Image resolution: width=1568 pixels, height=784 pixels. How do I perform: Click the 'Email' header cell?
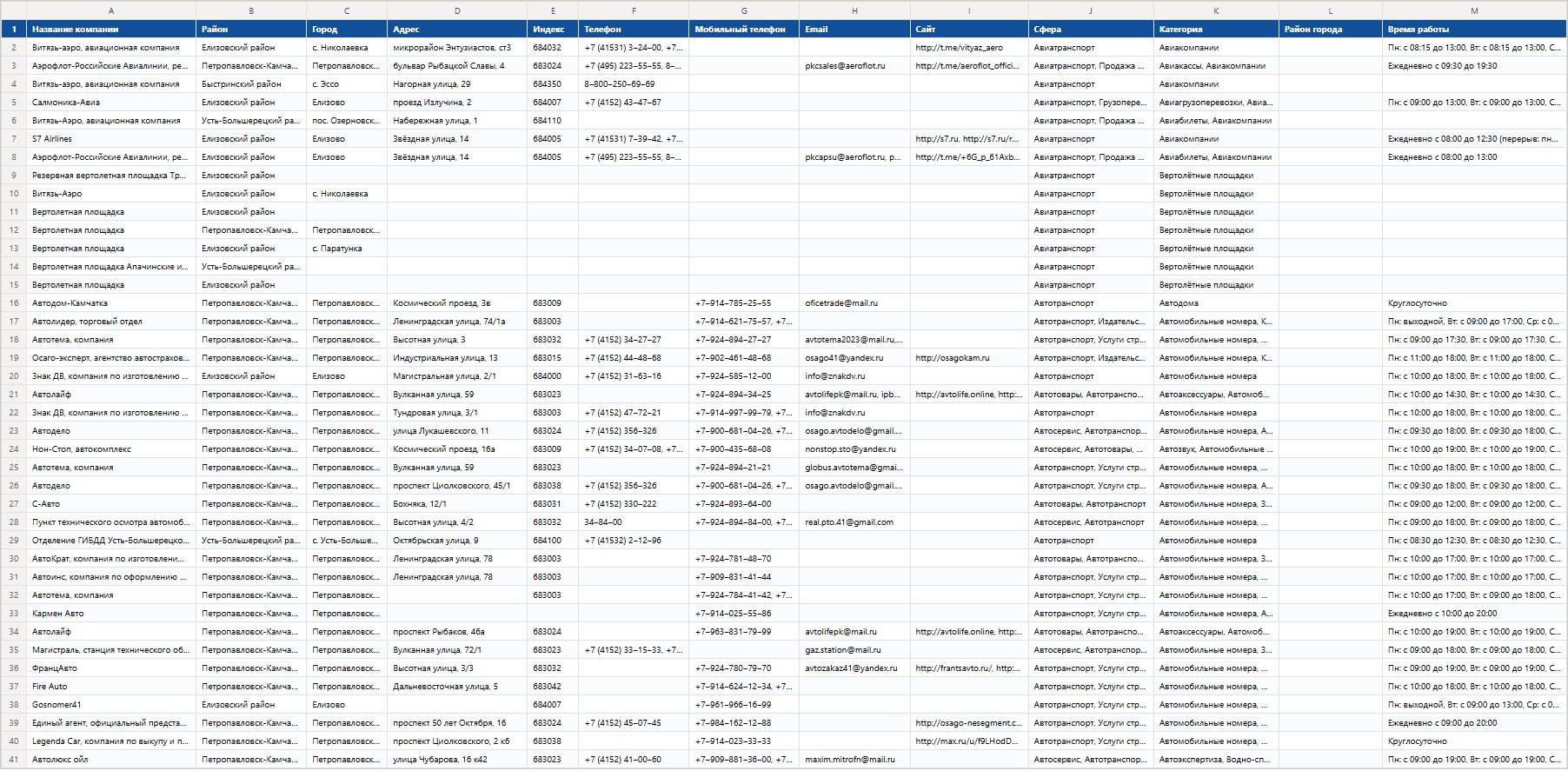[x=854, y=29]
